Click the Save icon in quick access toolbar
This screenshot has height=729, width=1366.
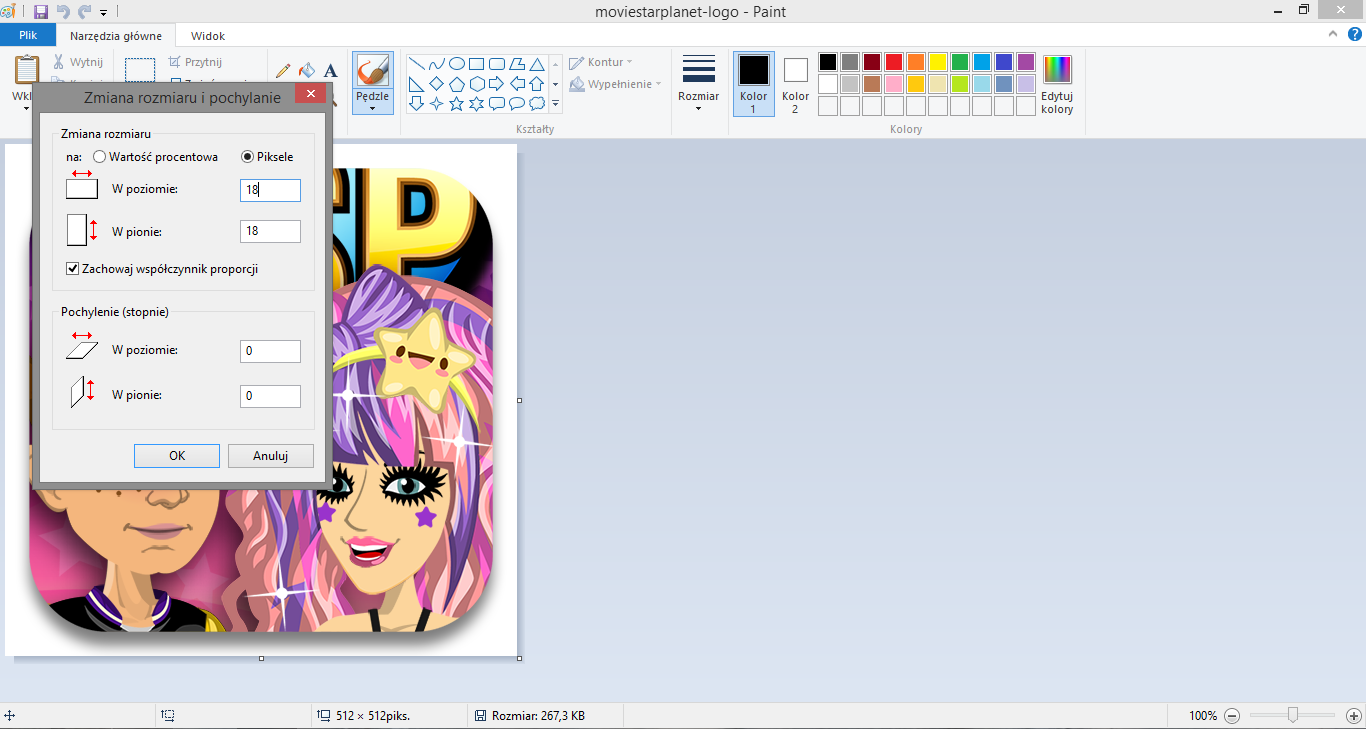[x=41, y=12]
